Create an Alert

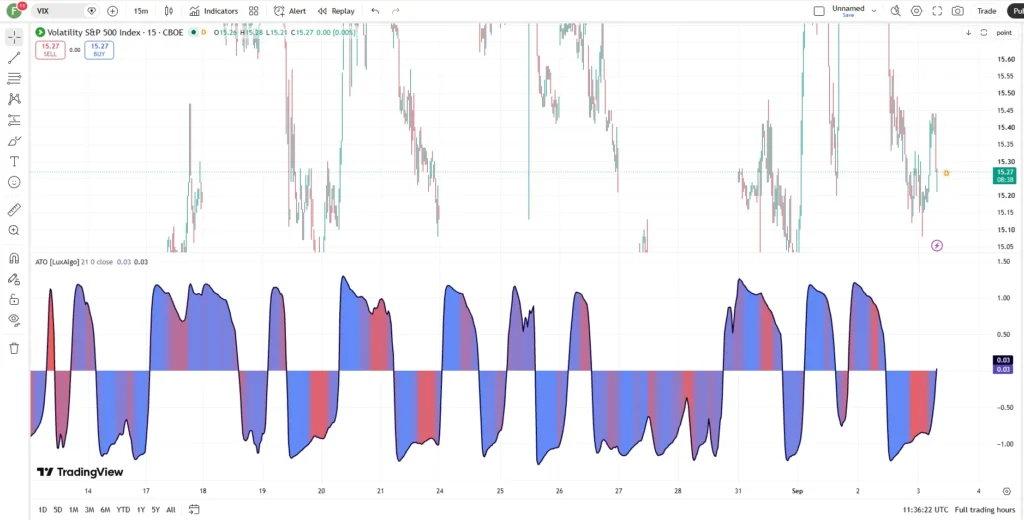click(290, 11)
